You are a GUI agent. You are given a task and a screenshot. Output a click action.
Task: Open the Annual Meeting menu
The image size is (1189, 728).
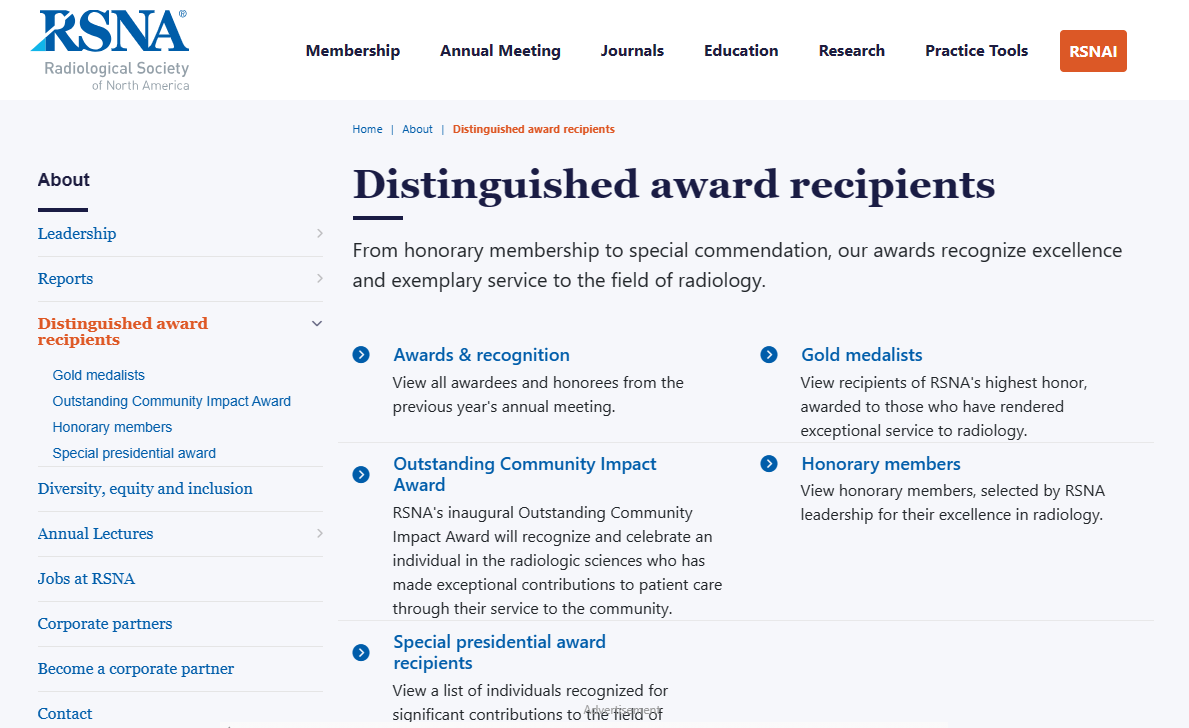(500, 51)
